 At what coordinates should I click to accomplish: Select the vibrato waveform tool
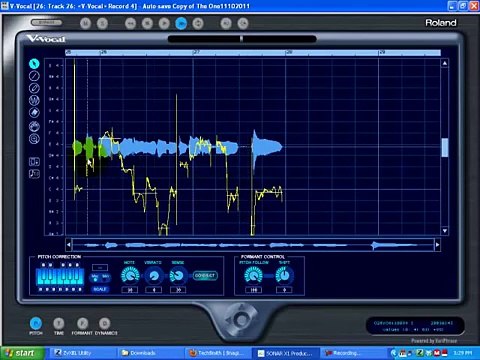34,100
